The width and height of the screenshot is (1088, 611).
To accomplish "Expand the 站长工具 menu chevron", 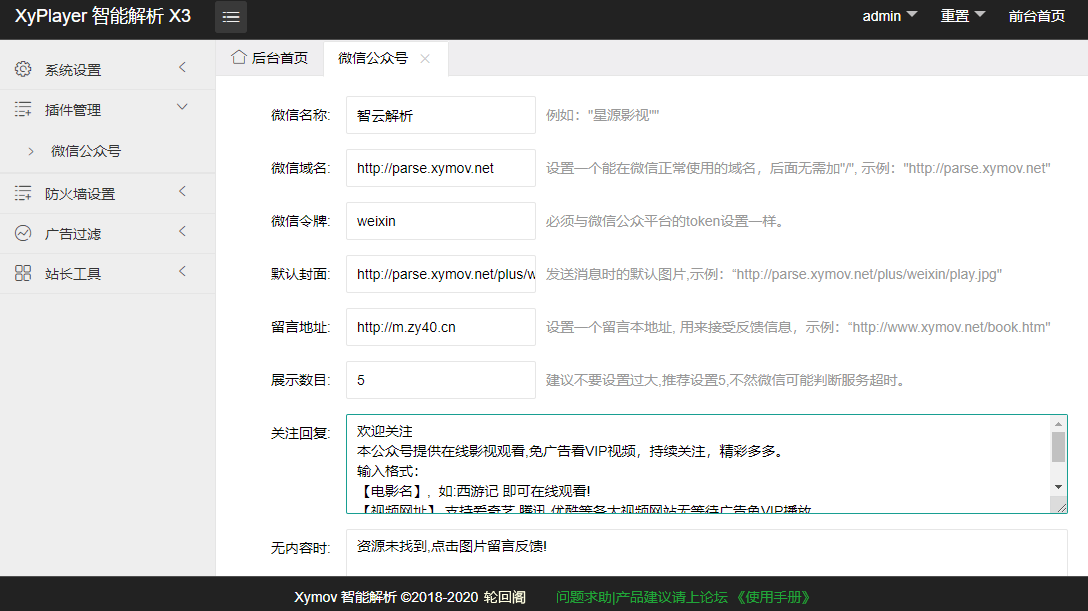I will click(182, 272).
